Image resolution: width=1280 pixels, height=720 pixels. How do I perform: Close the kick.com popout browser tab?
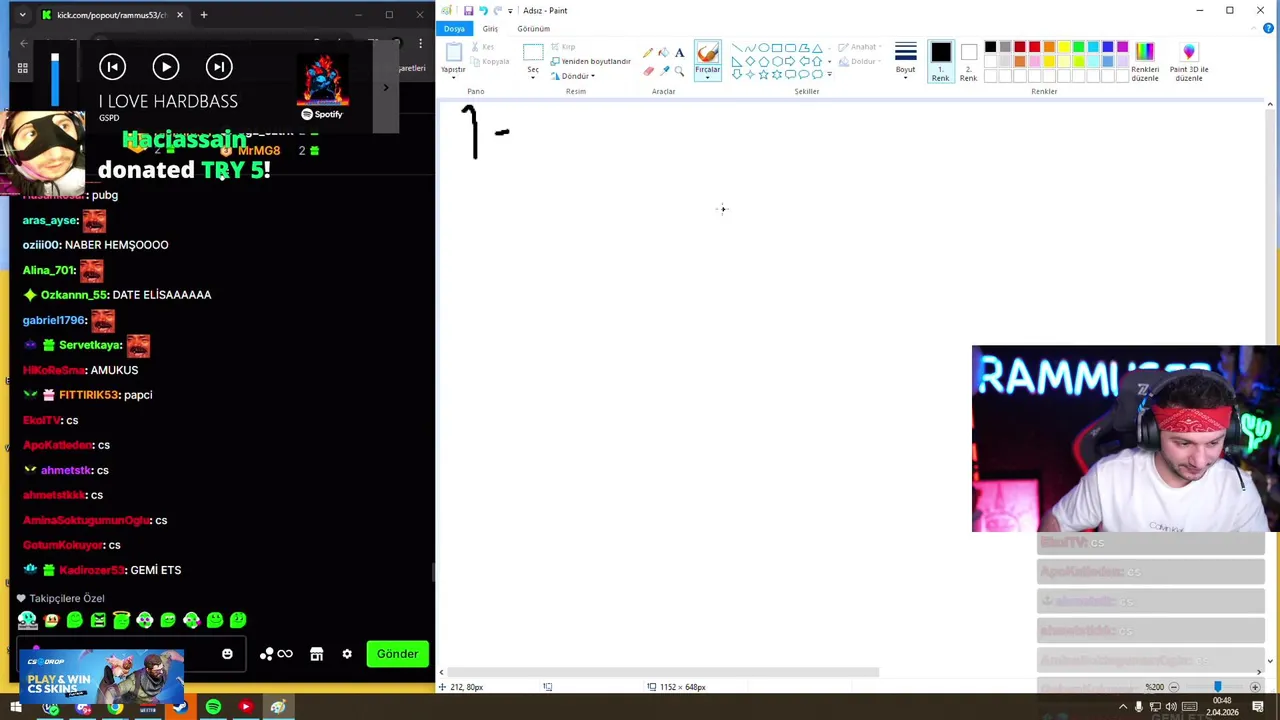pos(179,15)
